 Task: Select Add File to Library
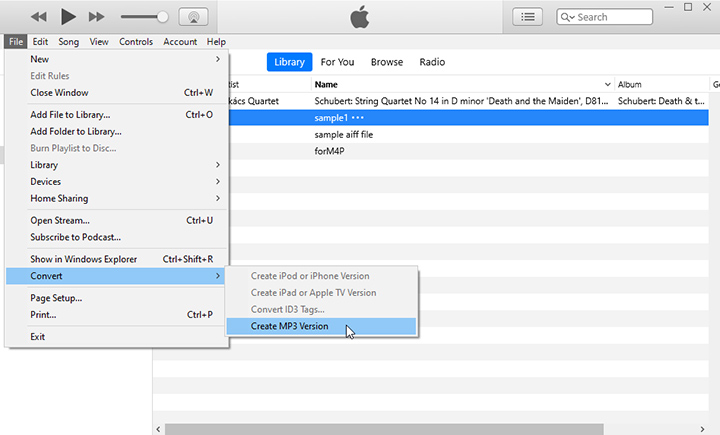[117, 115]
